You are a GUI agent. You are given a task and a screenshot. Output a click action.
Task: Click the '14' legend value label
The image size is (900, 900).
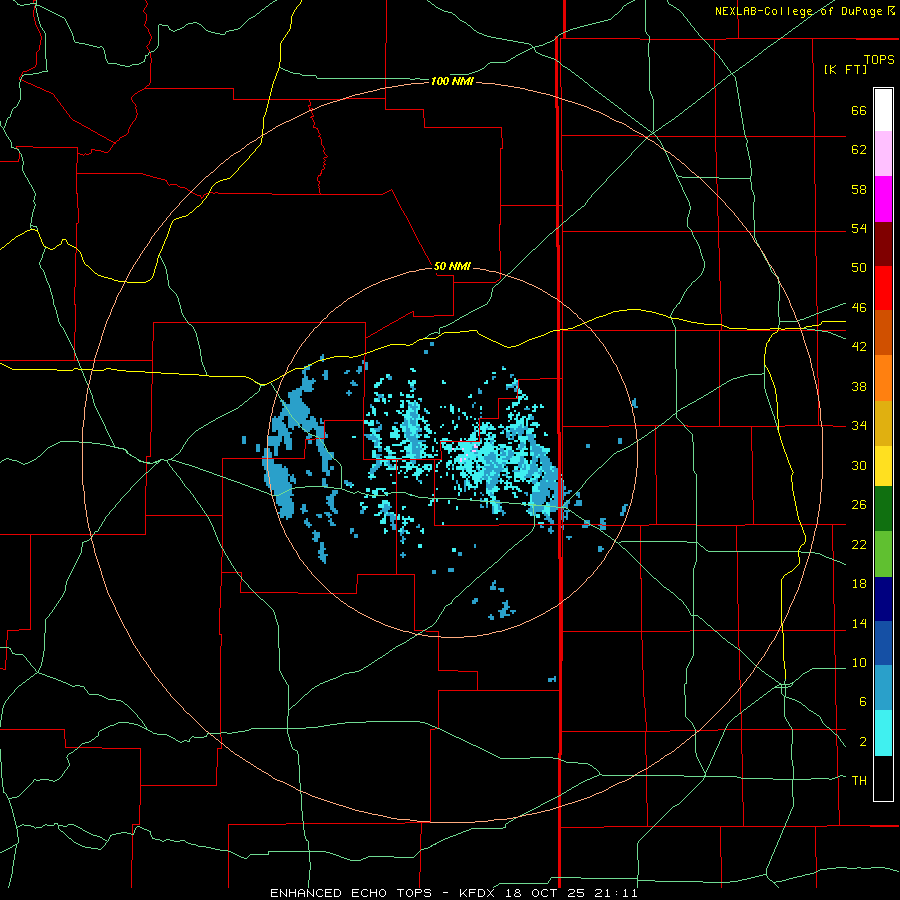coord(859,623)
